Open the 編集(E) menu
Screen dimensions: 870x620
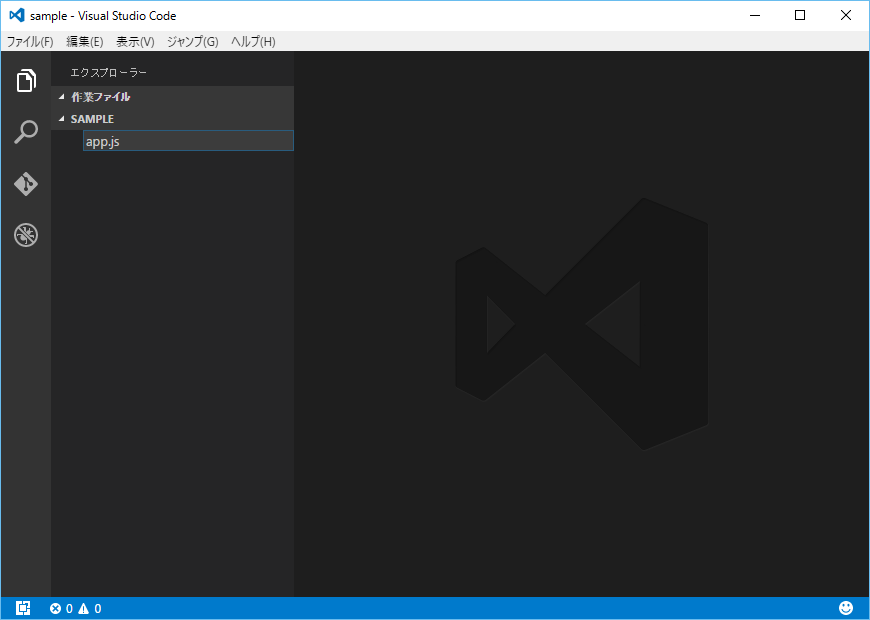[x=85, y=42]
